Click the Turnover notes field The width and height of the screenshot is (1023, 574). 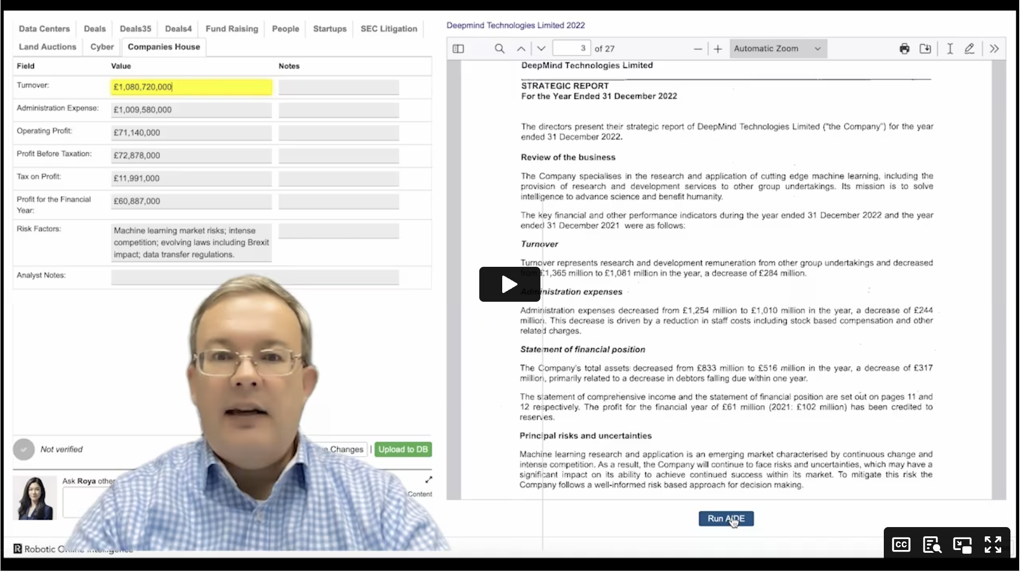[x=340, y=87]
